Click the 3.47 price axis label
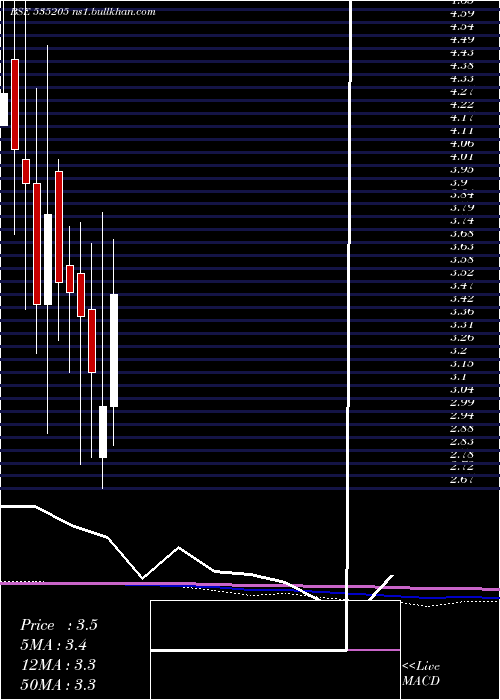The height and width of the screenshot is (700, 500). coord(462,285)
